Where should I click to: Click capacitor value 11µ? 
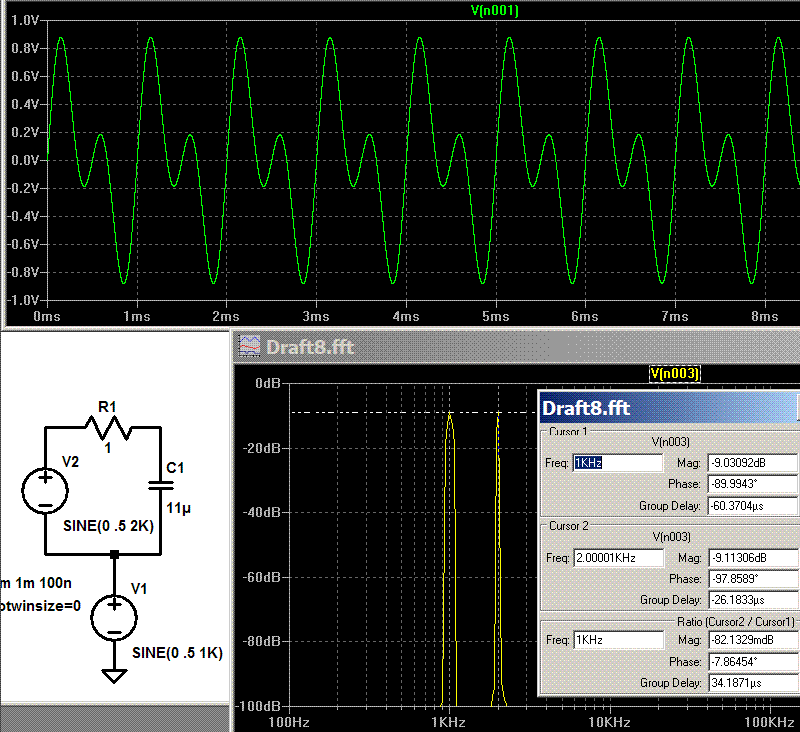pyautogui.click(x=179, y=508)
